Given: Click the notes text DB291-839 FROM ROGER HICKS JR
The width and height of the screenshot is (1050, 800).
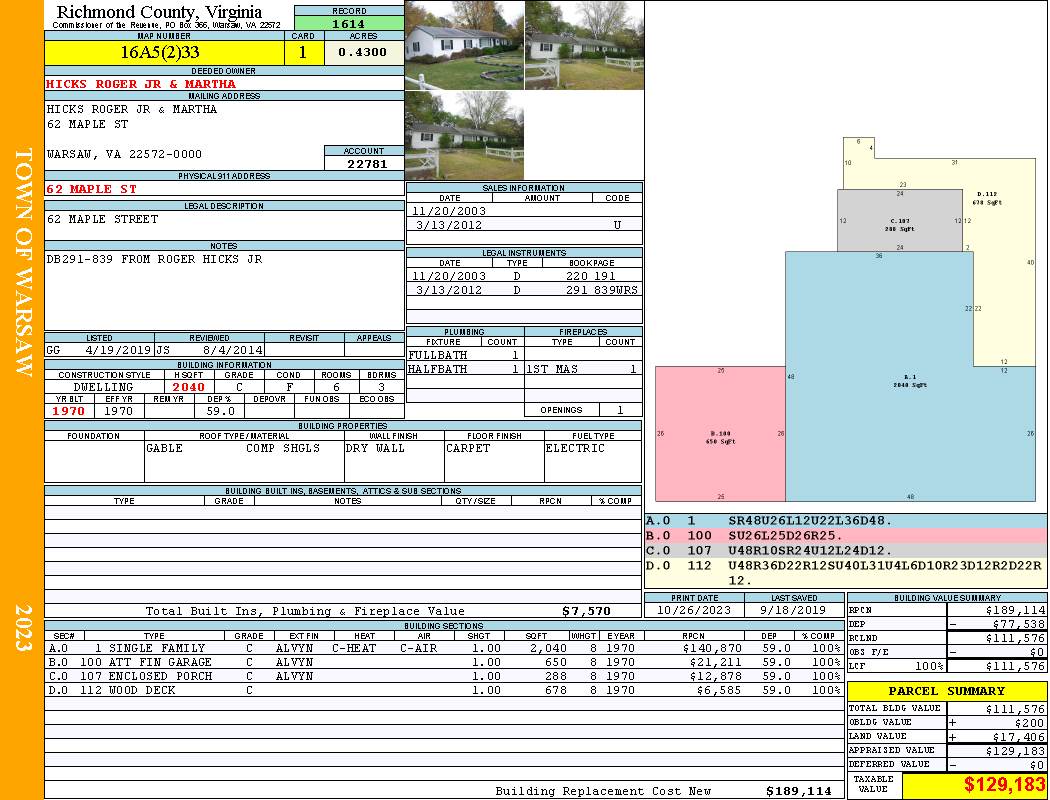Looking at the screenshot, I should [154, 259].
